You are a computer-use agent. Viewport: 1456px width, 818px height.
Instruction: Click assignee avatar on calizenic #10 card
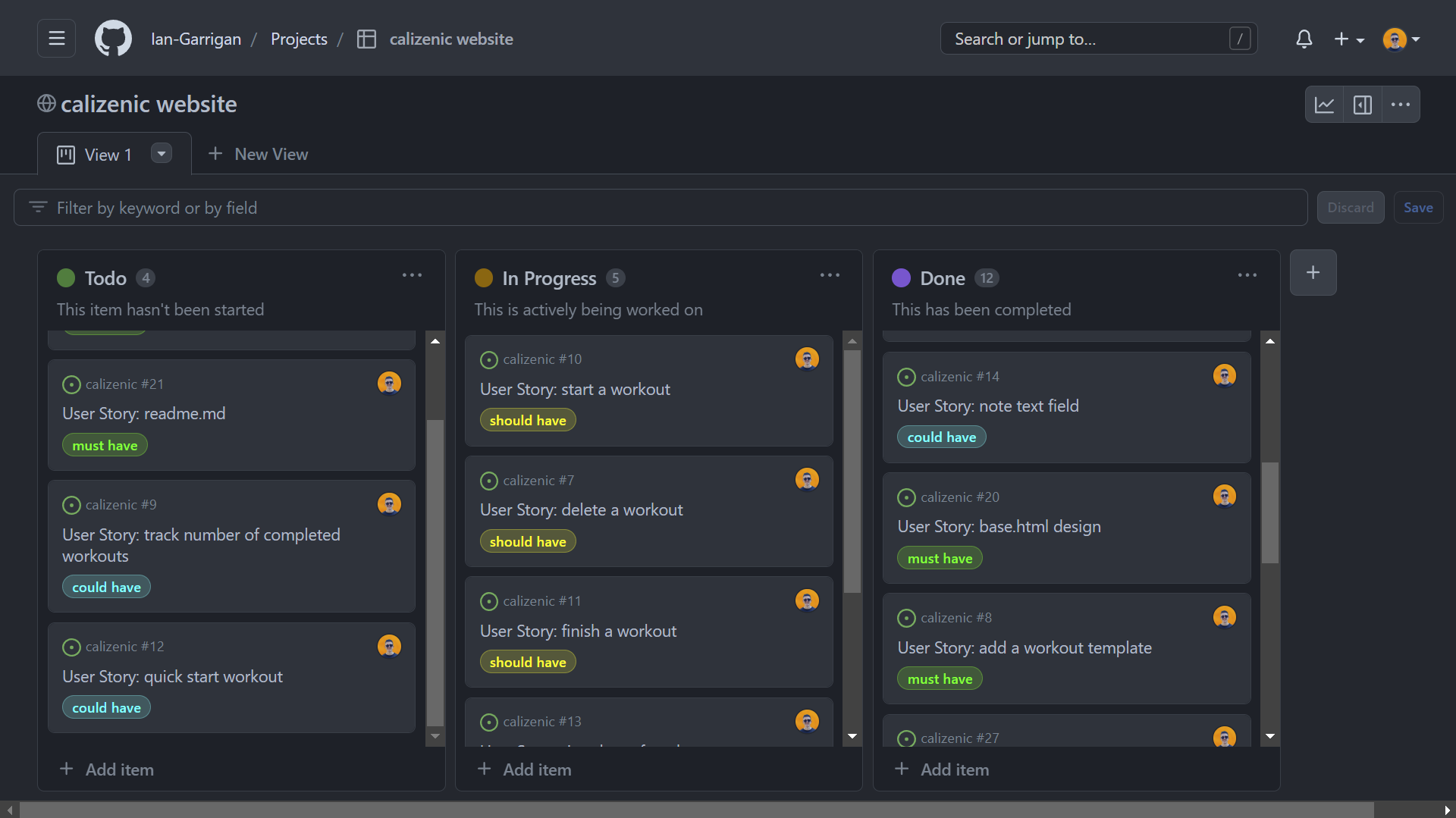(x=807, y=359)
